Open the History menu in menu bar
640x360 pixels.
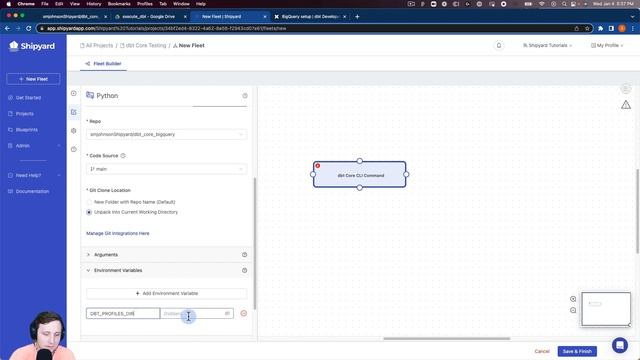93,4
